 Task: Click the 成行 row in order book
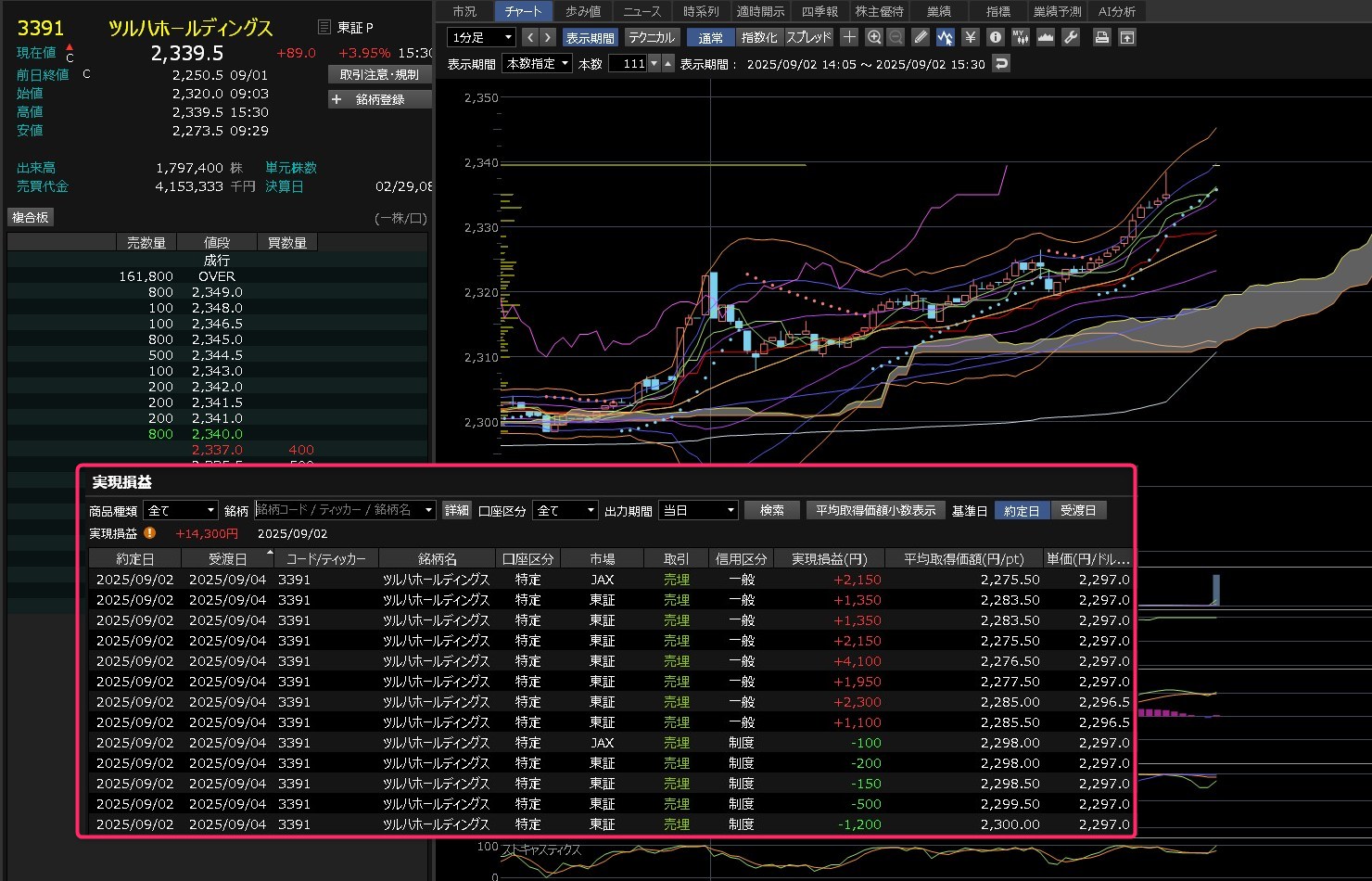pyautogui.click(x=217, y=261)
